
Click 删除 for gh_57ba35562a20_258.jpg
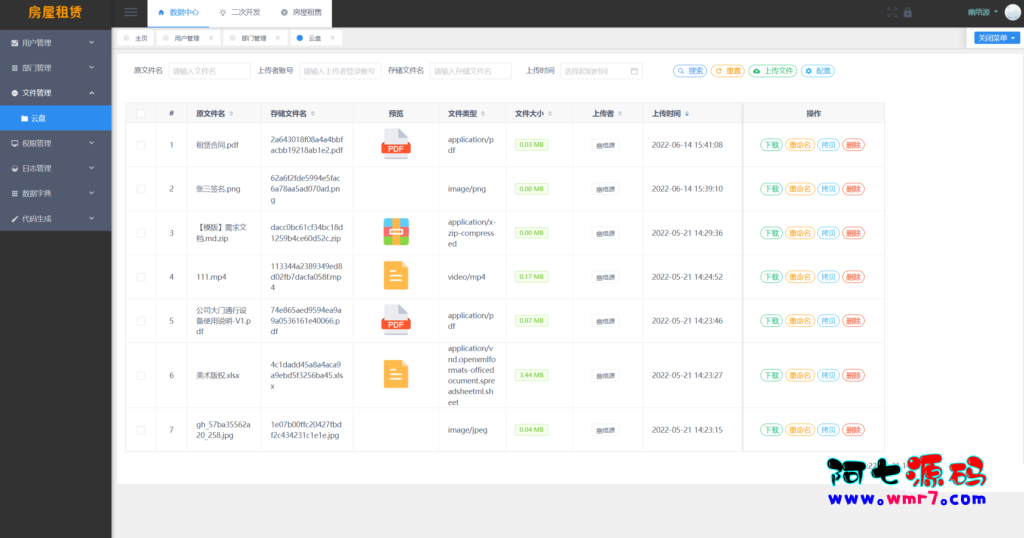(x=853, y=430)
